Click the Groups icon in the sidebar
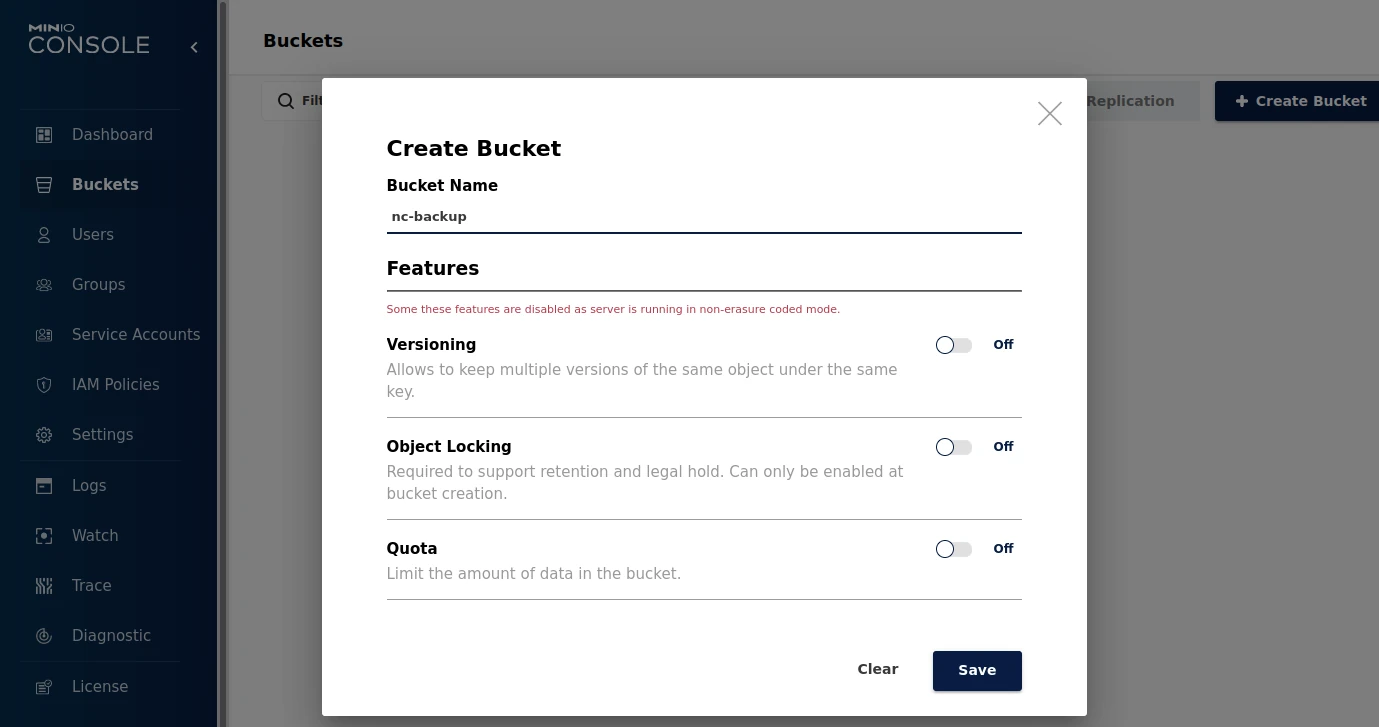This screenshot has width=1379, height=727. (44, 285)
